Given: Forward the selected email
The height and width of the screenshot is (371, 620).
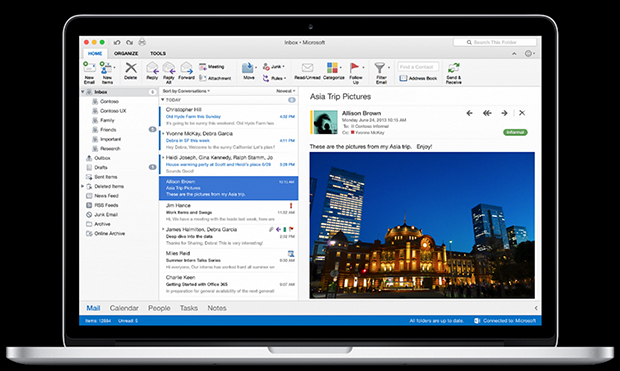Looking at the screenshot, I should tap(186, 71).
